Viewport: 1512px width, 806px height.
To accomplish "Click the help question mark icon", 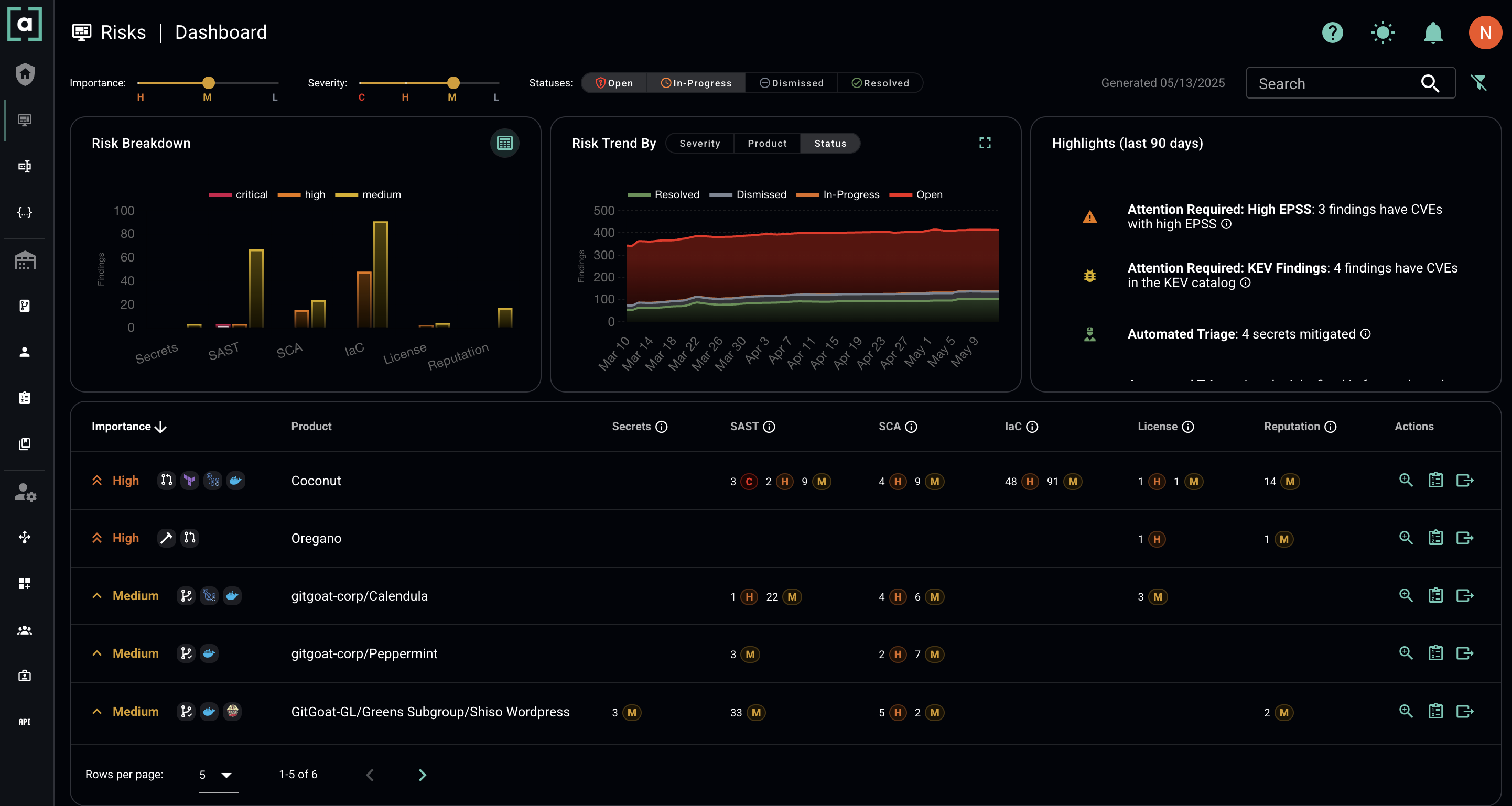I will (1332, 32).
